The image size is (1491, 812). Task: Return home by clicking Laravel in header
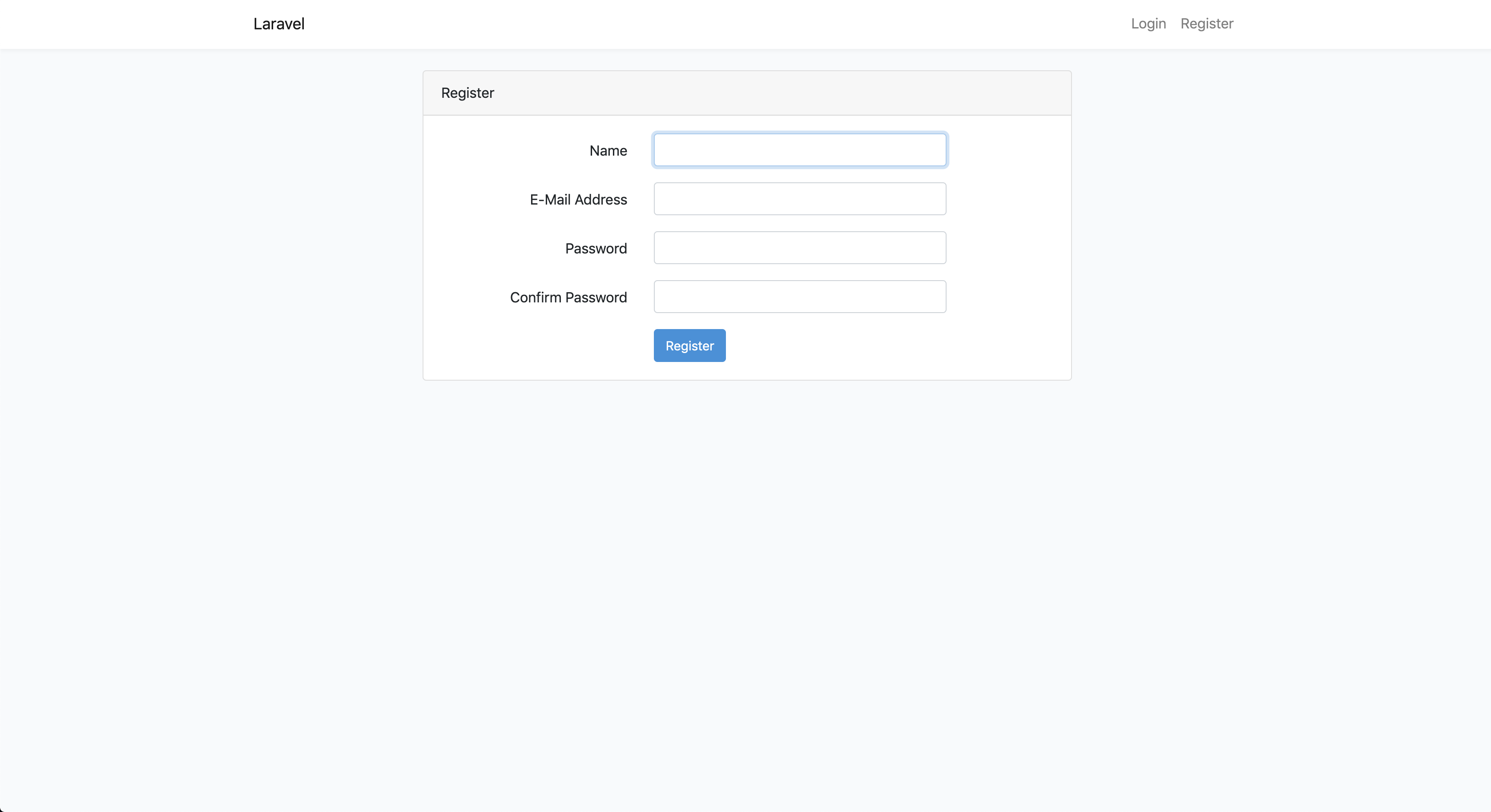278,24
